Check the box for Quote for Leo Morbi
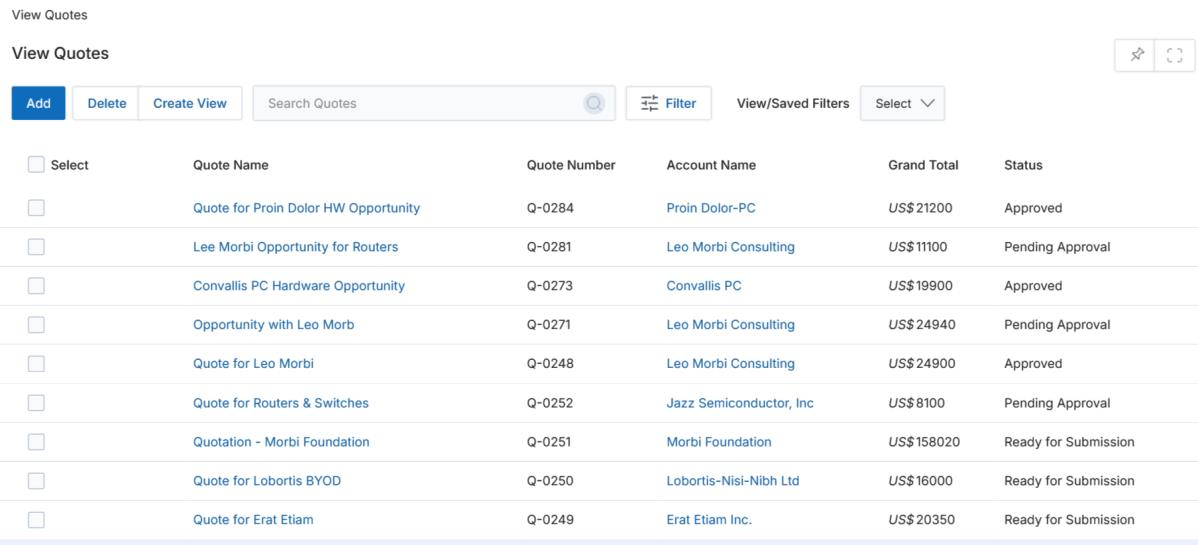 click(36, 364)
